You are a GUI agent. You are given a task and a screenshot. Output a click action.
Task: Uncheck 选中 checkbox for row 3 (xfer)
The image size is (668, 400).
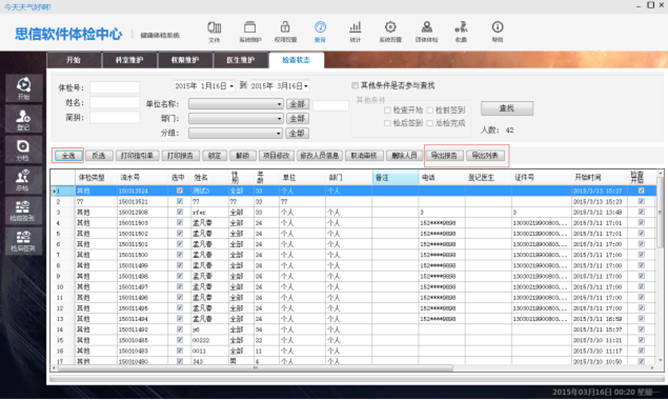(179, 212)
